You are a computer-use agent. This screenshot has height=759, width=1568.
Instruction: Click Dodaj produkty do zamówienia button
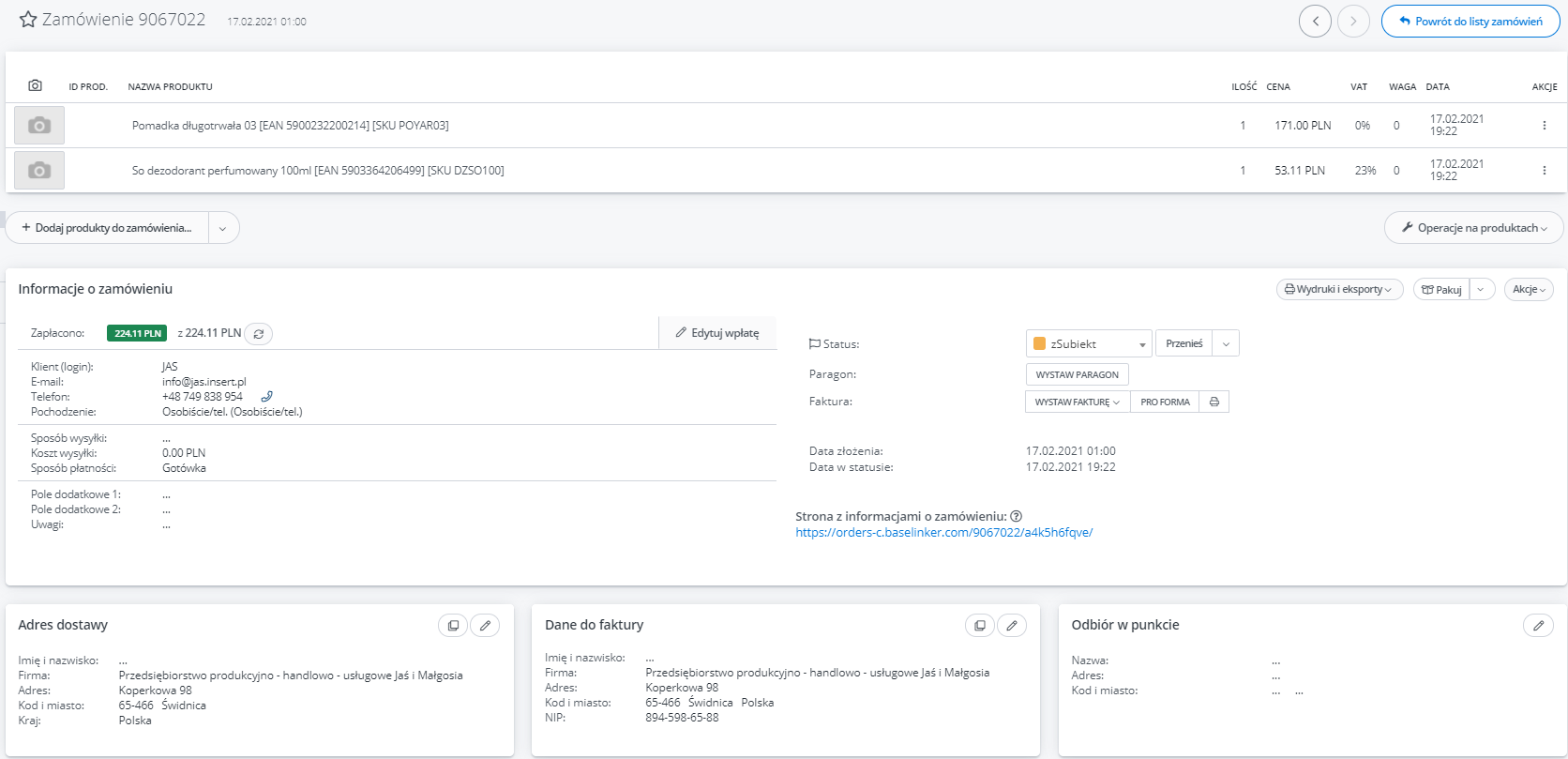pos(107,227)
